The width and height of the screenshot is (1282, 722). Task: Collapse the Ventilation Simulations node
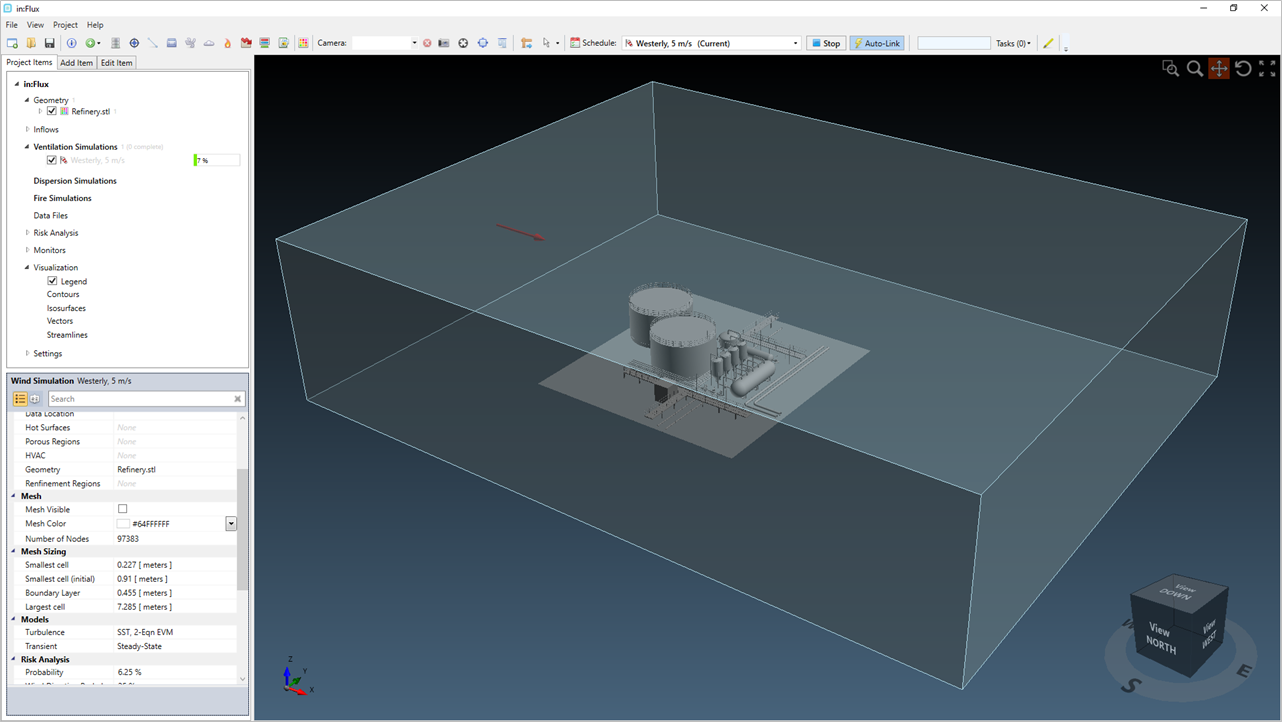(x=28, y=146)
